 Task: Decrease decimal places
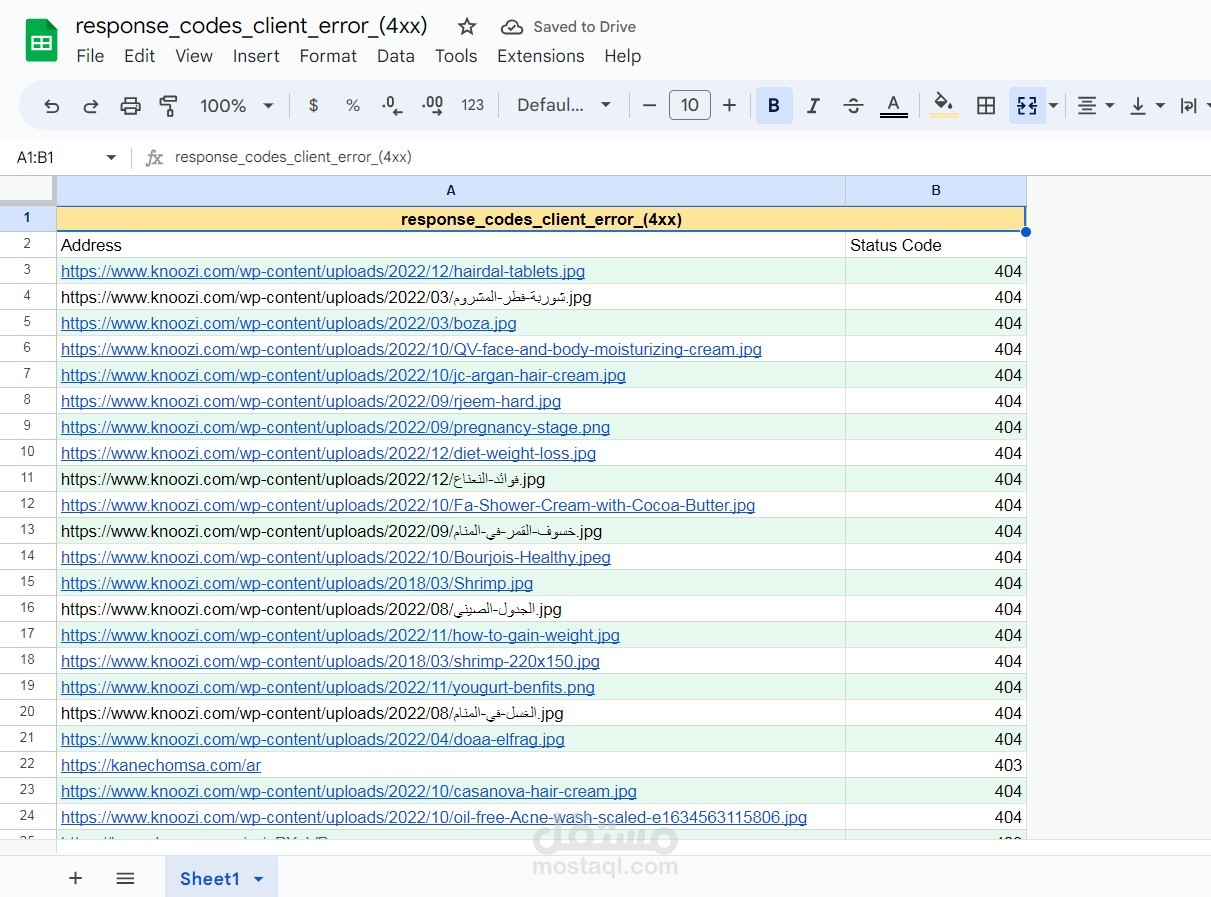pos(393,105)
